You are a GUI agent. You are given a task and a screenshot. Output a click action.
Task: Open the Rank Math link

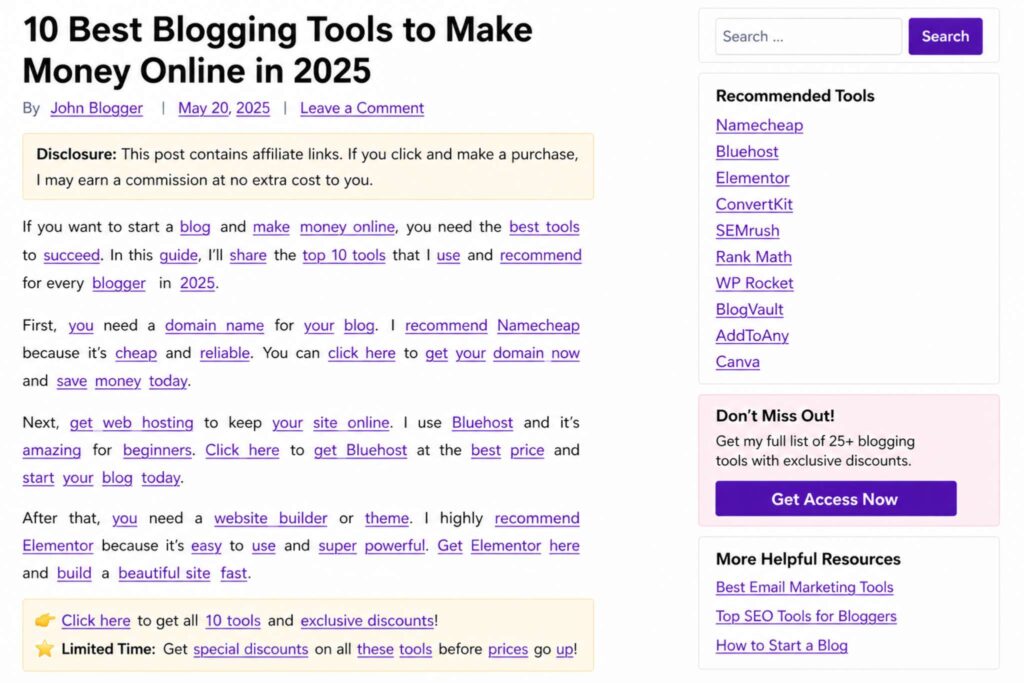coord(752,257)
